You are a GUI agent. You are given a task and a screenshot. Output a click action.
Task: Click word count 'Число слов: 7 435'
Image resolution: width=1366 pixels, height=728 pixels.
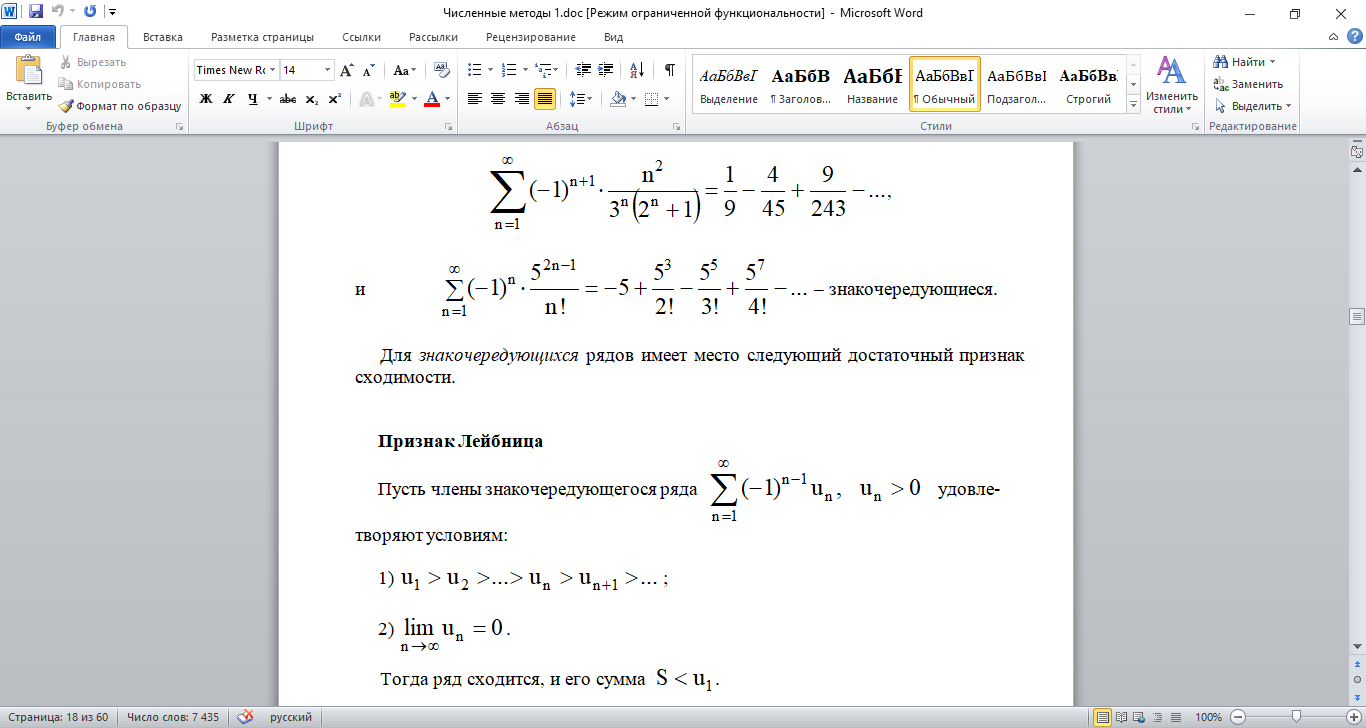174,717
